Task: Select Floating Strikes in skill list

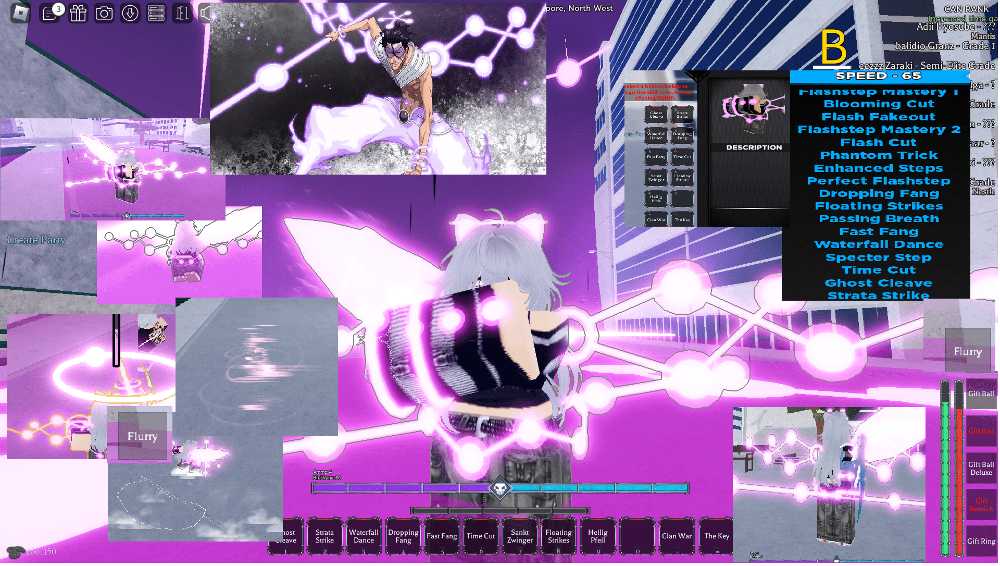Action: (879, 206)
